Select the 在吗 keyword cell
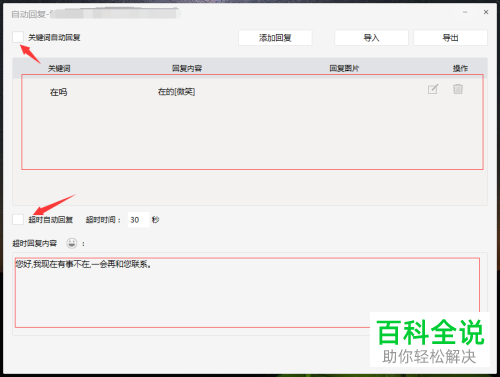 pos(58,92)
